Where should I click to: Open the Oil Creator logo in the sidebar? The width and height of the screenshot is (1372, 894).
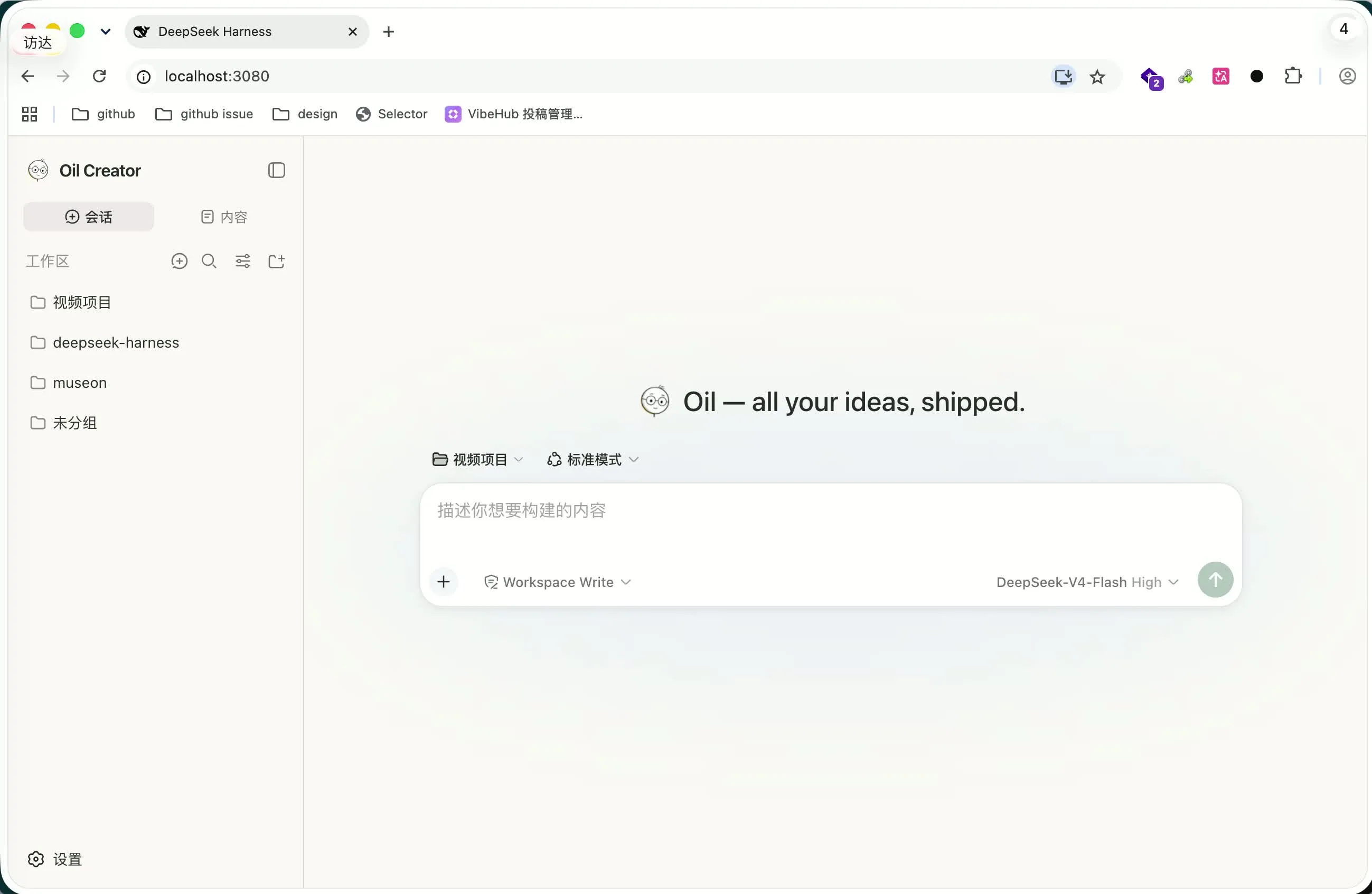pyautogui.click(x=38, y=170)
